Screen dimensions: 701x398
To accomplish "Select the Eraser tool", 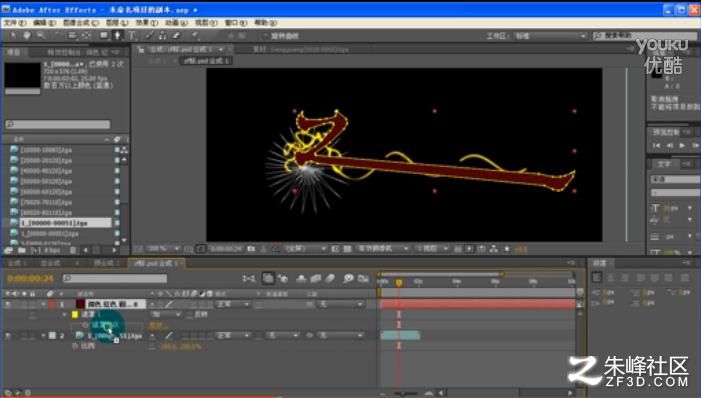I will (176, 35).
